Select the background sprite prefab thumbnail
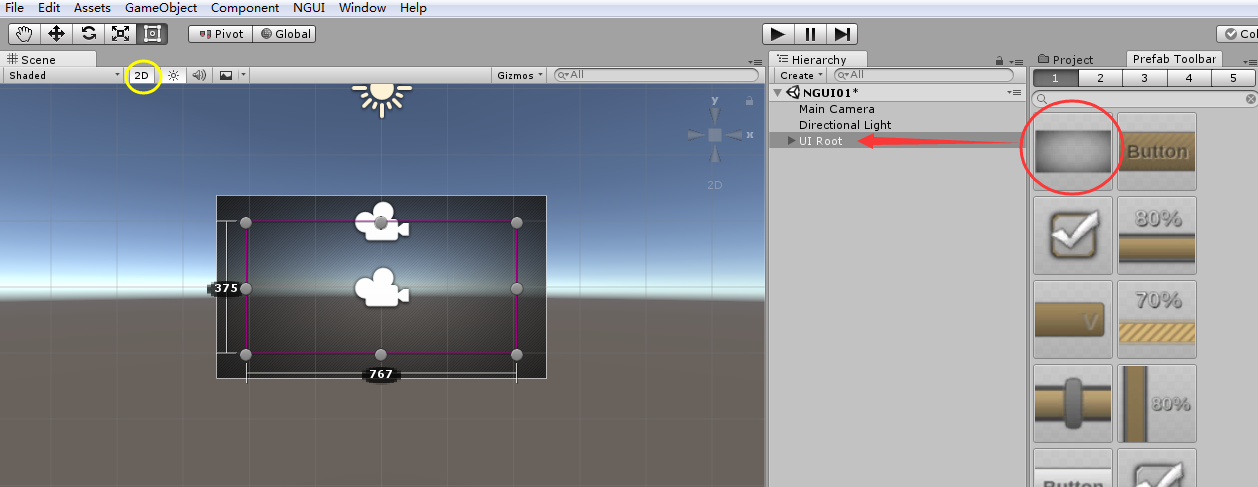This screenshot has width=1258, height=487. click(1072, 151)
